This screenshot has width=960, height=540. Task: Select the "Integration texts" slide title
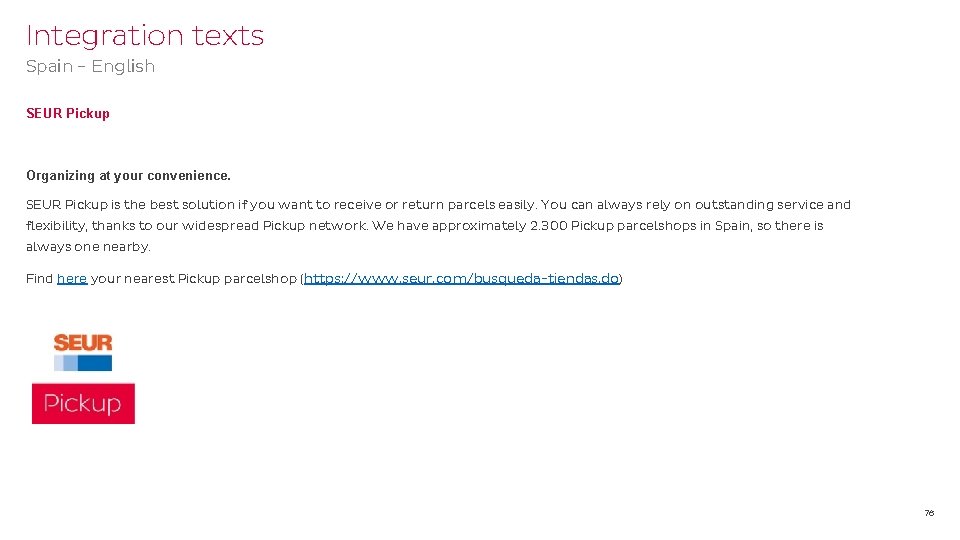pyautogui.click(x=145, y=36)
